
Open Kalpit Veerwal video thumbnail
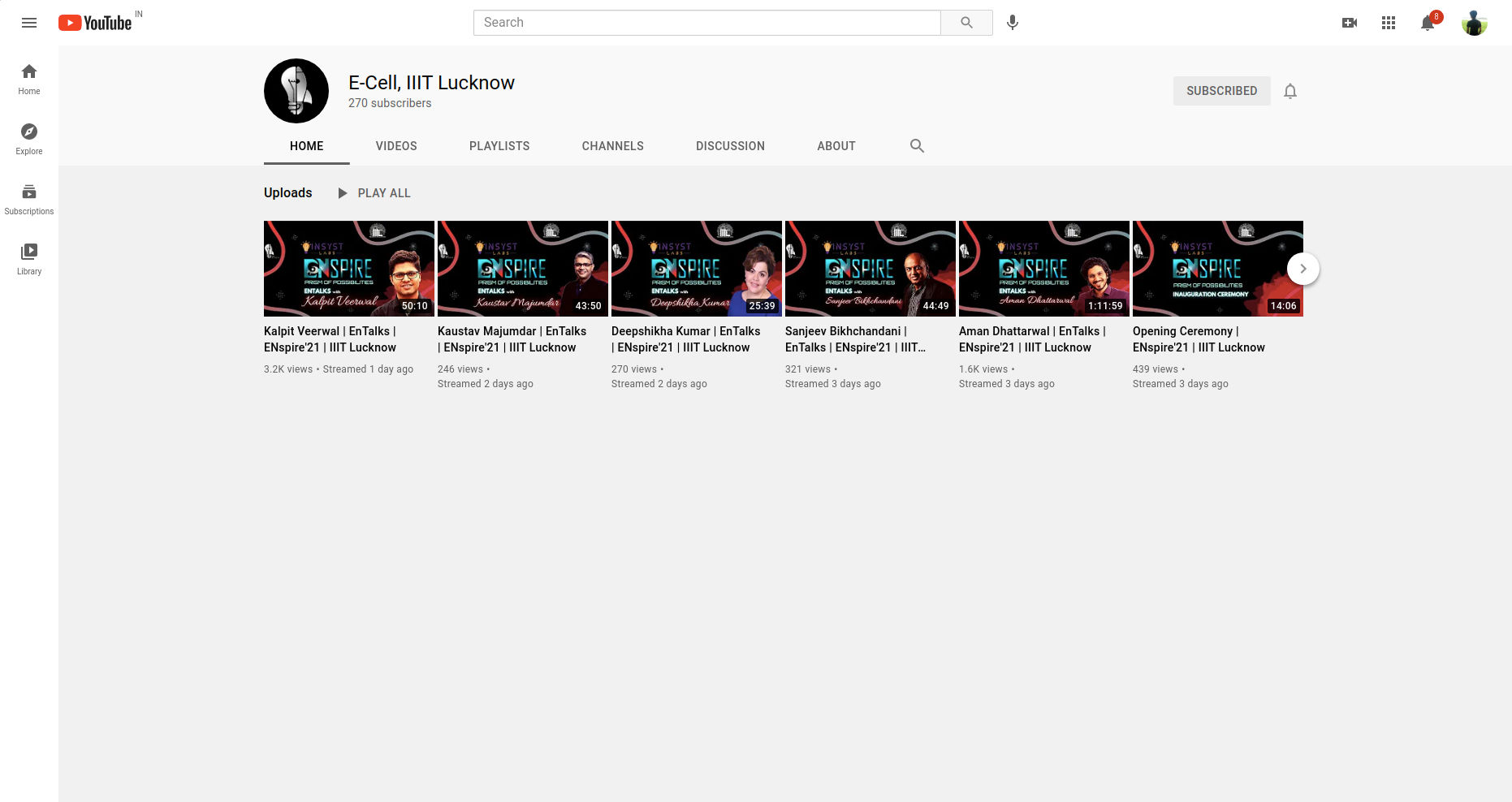click(x=349, y=269)
